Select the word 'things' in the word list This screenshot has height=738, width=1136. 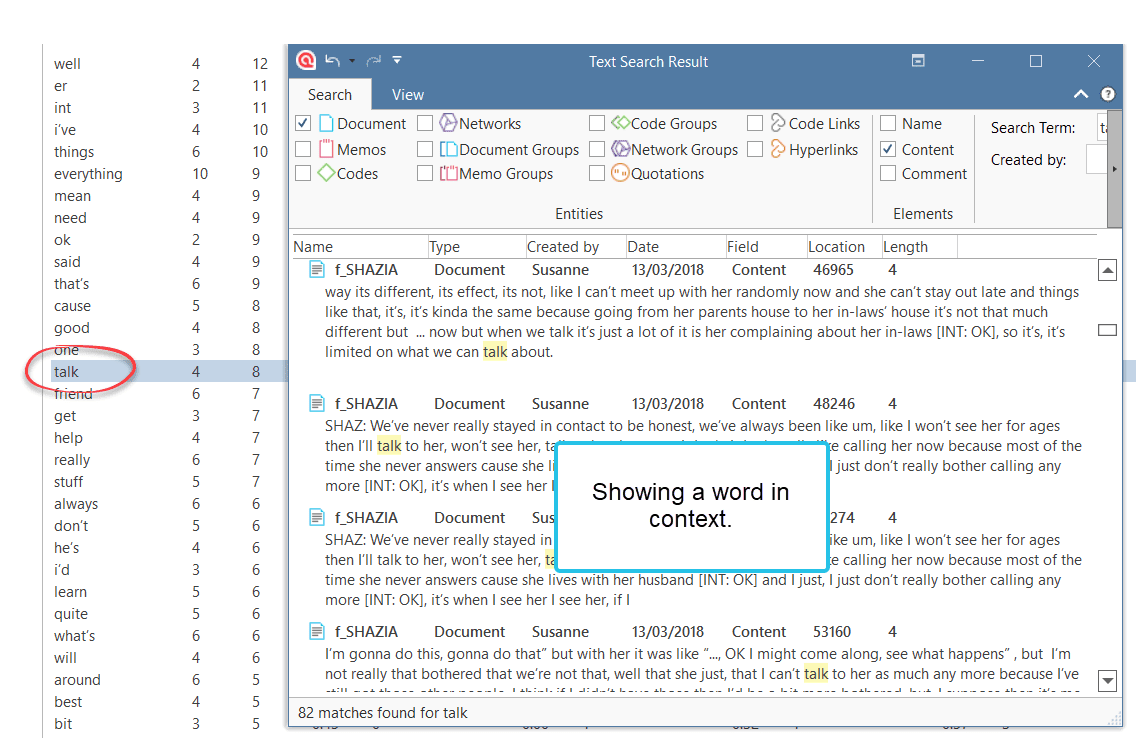coord(74,152)
